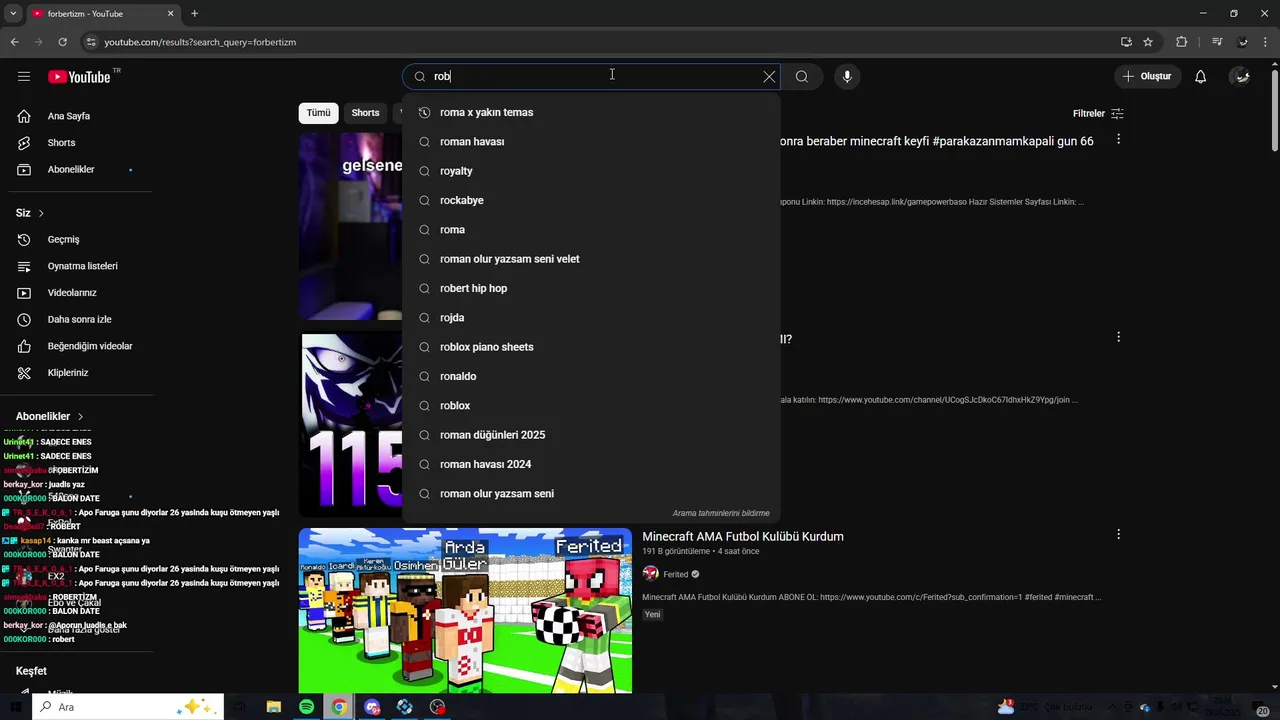Viewport: 1280px width, 720px height.
Task: Choose suggestion 'rockabye'
Action: click(591, 200)
